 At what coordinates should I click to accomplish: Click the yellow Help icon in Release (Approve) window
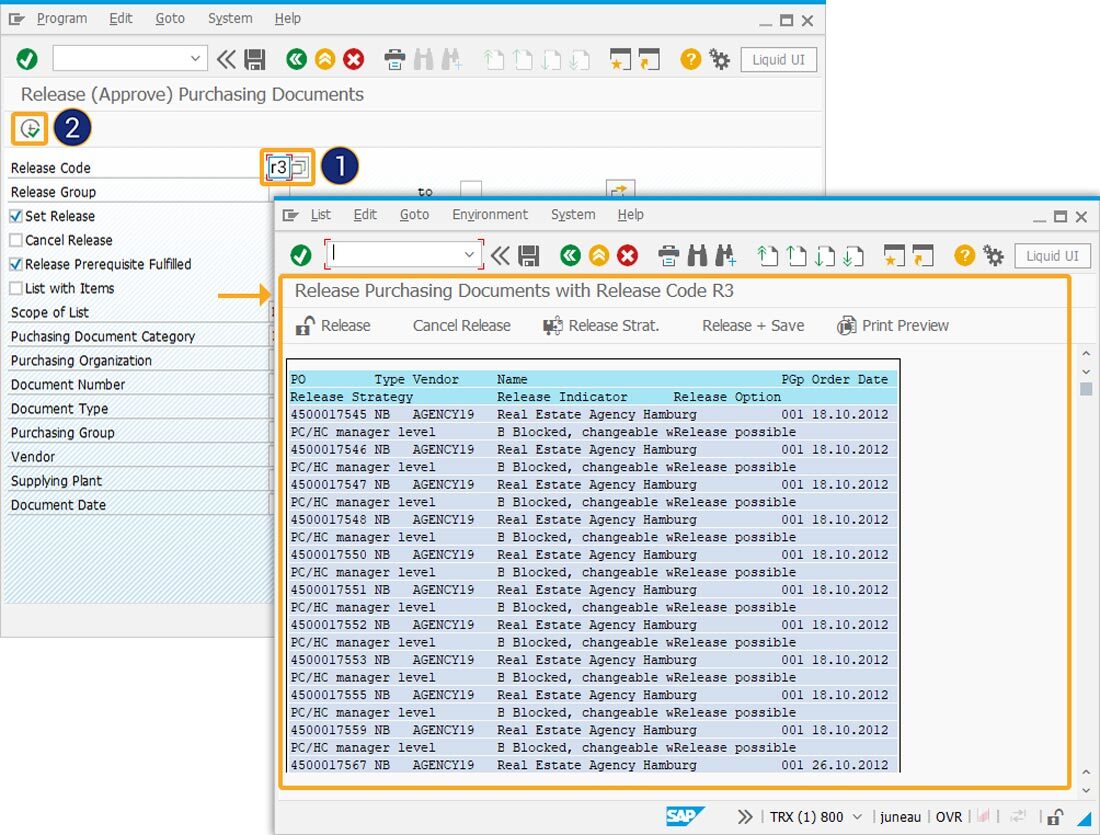coord(690,60)
